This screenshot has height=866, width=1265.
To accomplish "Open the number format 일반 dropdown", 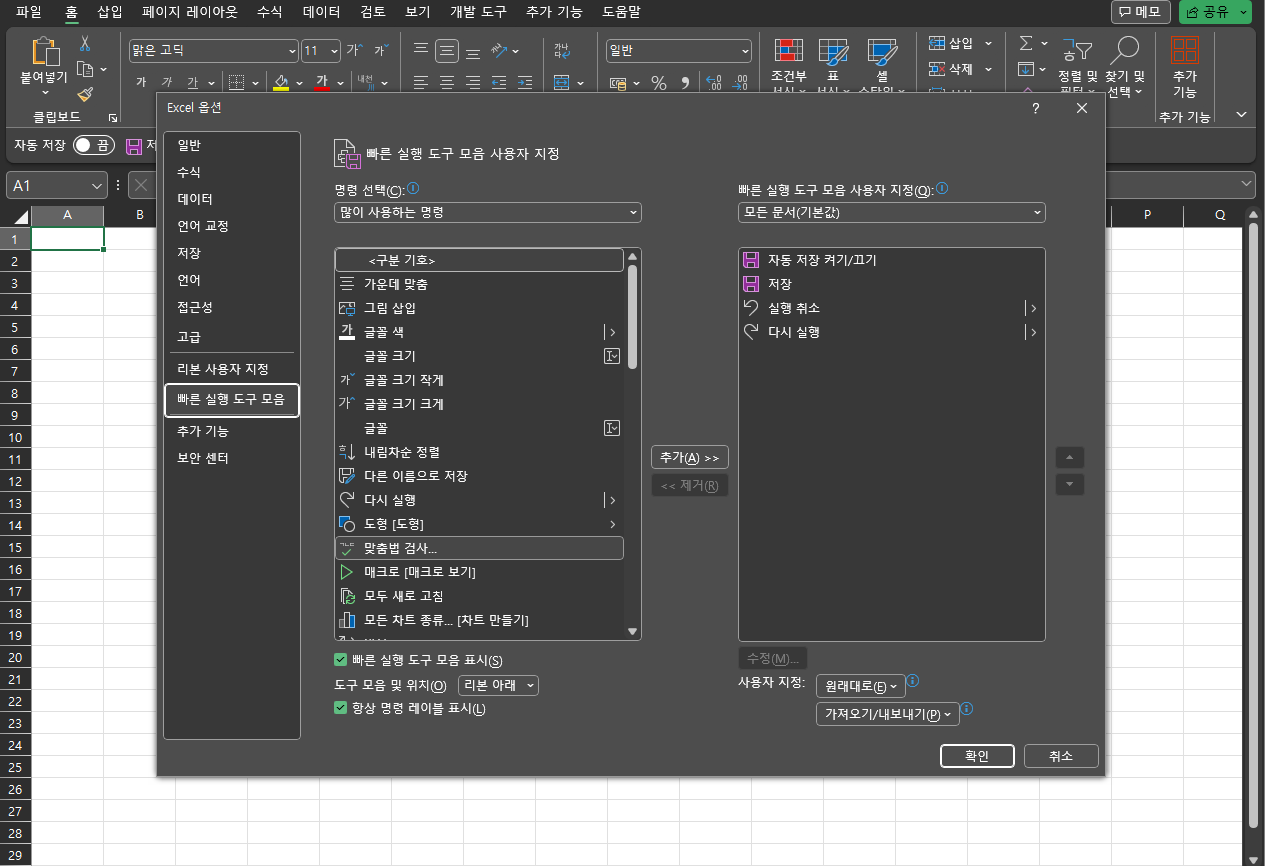I will tap(745, 50).
